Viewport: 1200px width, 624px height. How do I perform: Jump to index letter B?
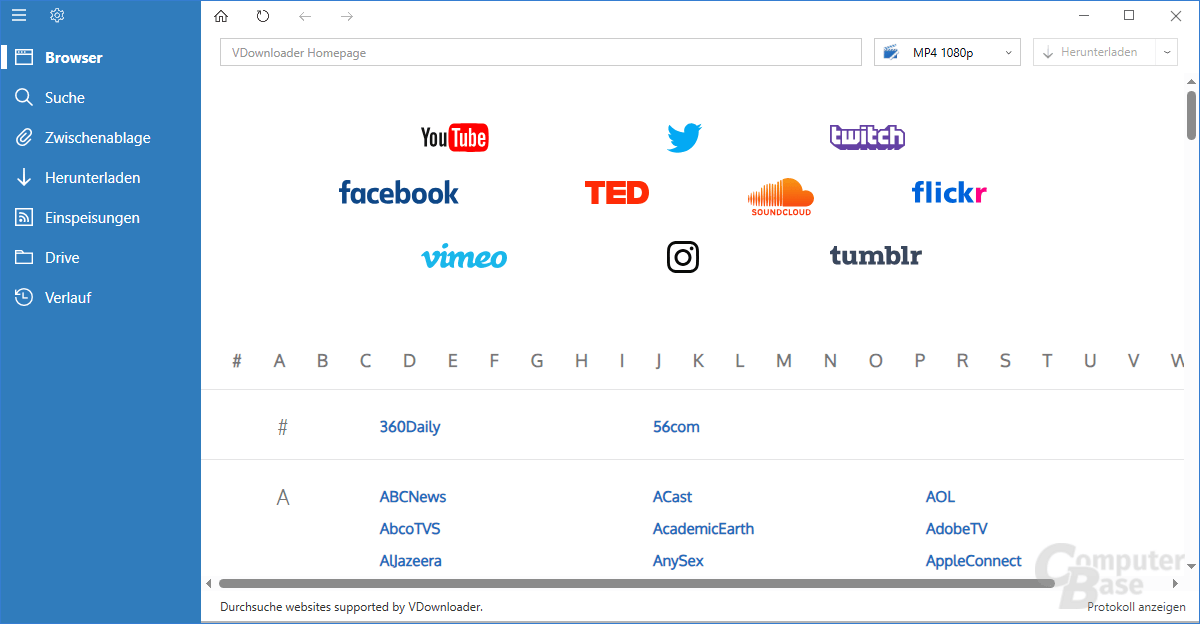(x=323, y=361)
